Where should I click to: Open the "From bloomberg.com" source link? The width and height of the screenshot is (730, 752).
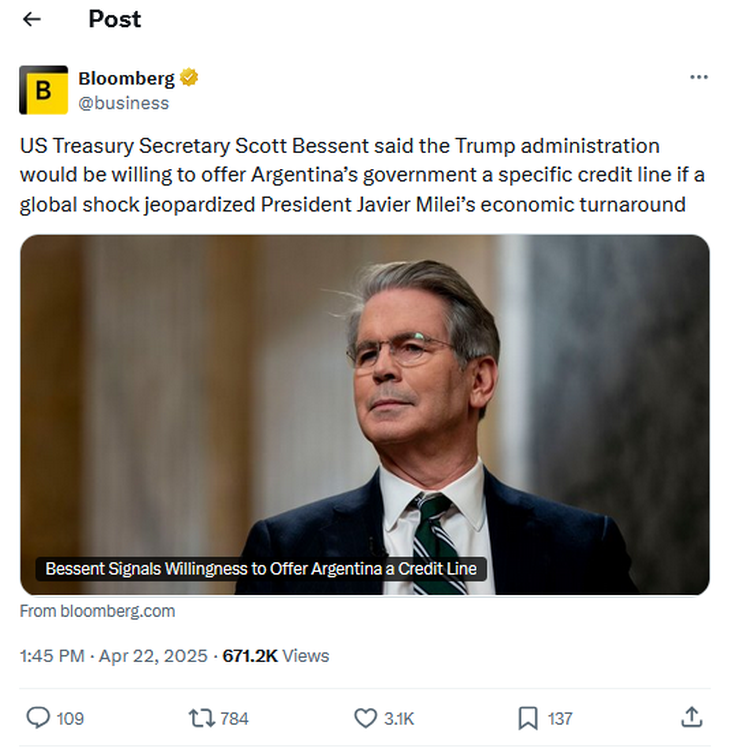(97, 611)
